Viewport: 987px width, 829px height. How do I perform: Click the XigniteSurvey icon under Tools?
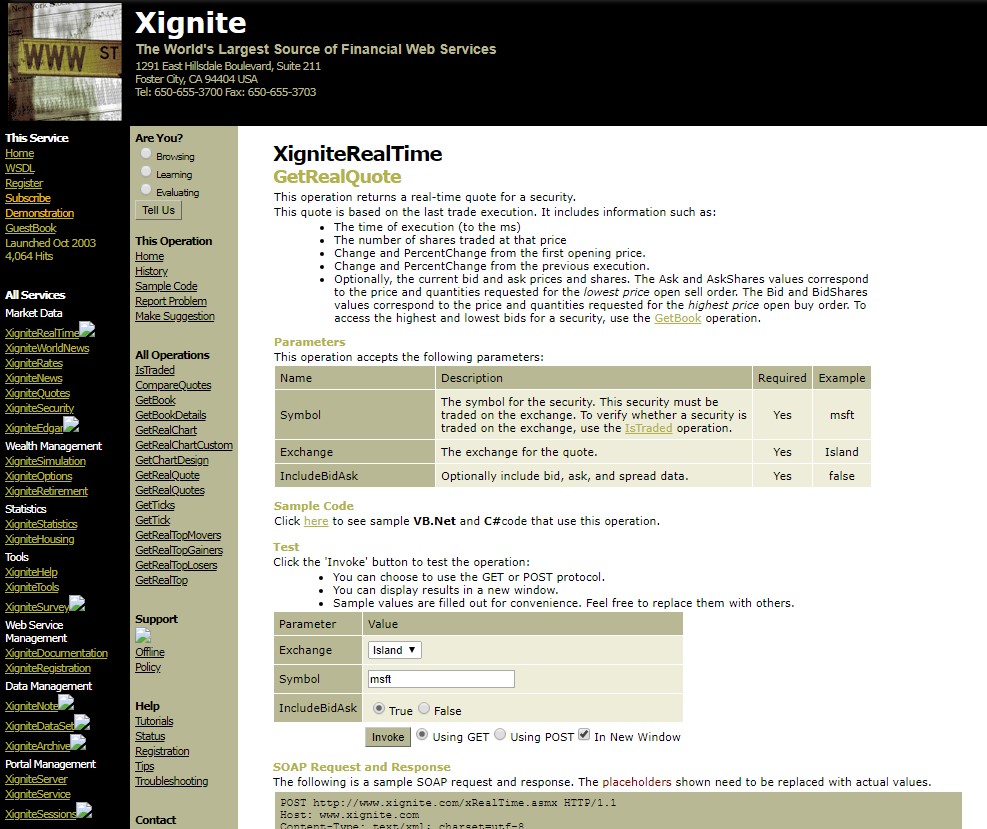pos(78,602)
